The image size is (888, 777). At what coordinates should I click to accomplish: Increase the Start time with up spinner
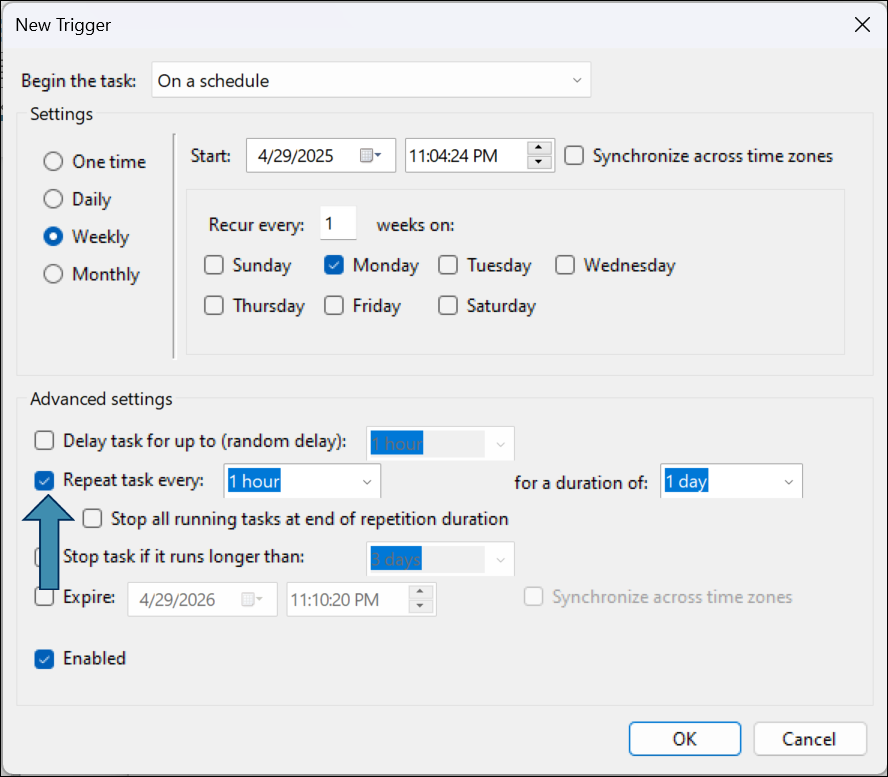click(539, 149)
